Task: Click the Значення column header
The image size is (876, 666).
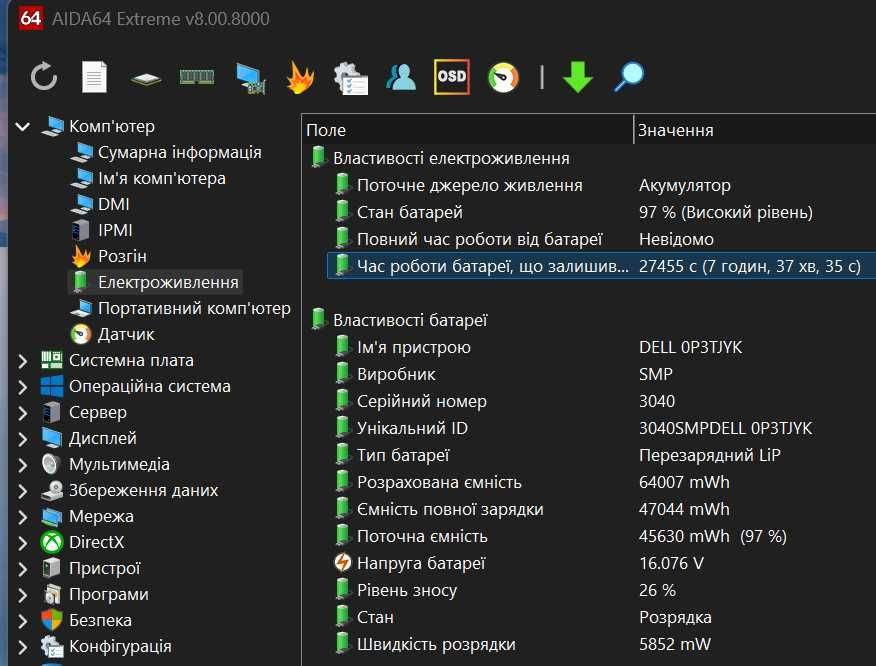Action: pos(755,130)
